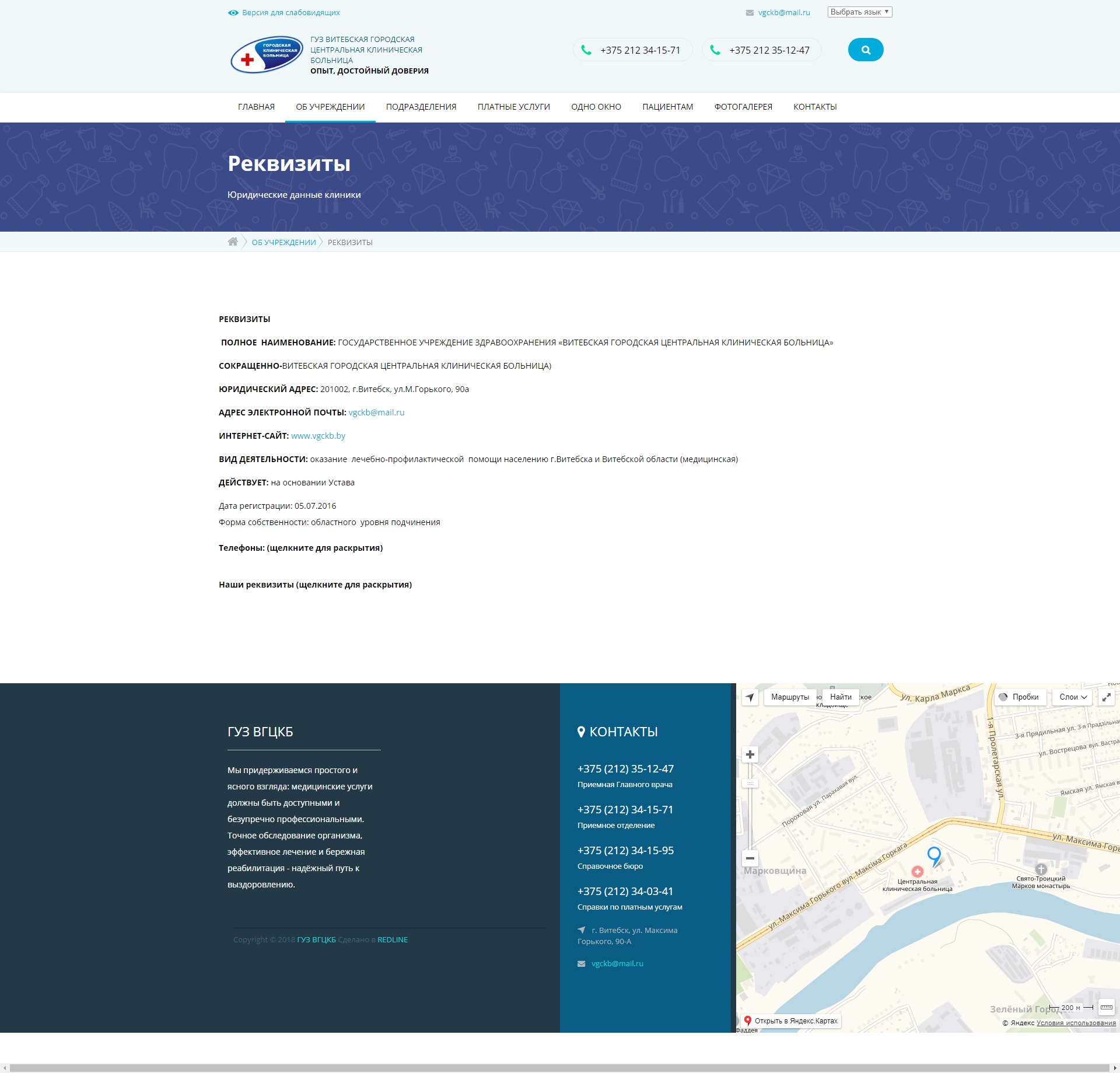Open the Слои layers dropdown on the map
This screenshot has height=1073, width=1120.
pos(1072,697)
